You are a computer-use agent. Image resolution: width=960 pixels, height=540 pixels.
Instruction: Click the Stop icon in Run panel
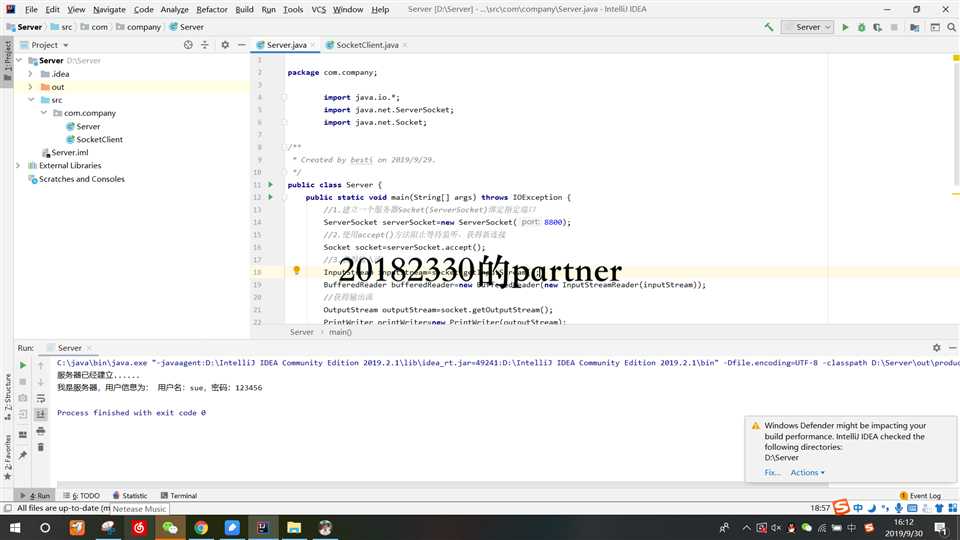click(23, 381)
